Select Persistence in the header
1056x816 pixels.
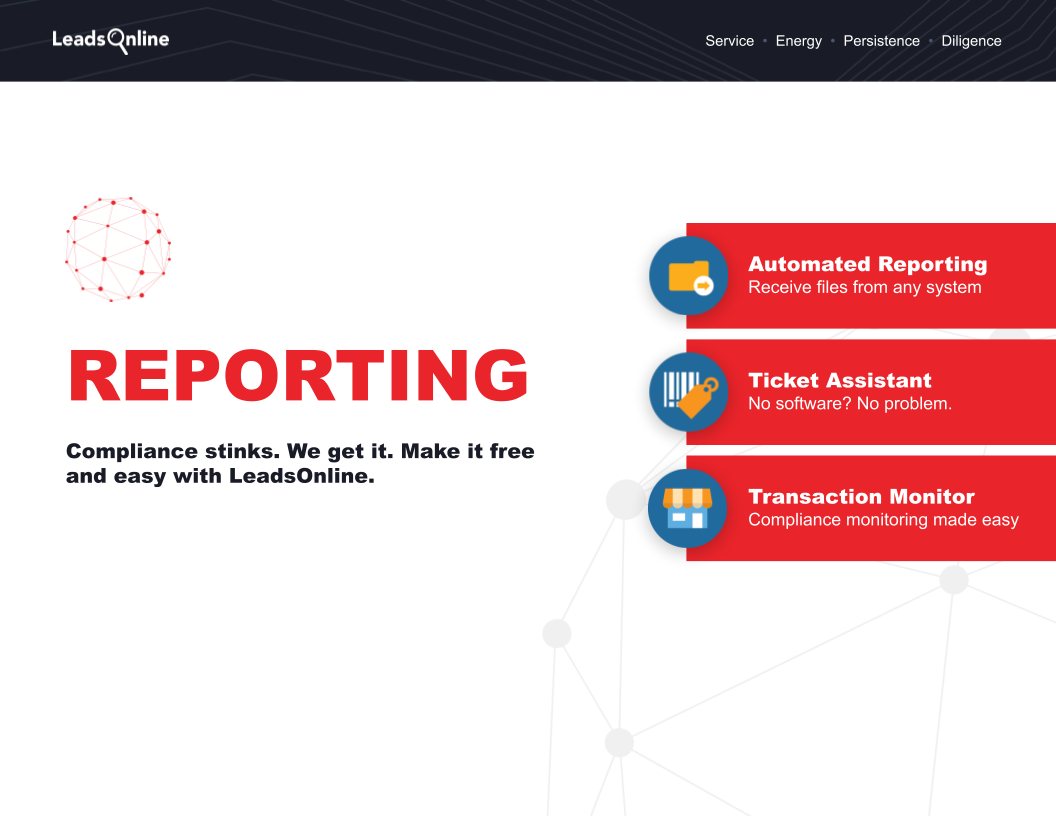tap(882, 41)
